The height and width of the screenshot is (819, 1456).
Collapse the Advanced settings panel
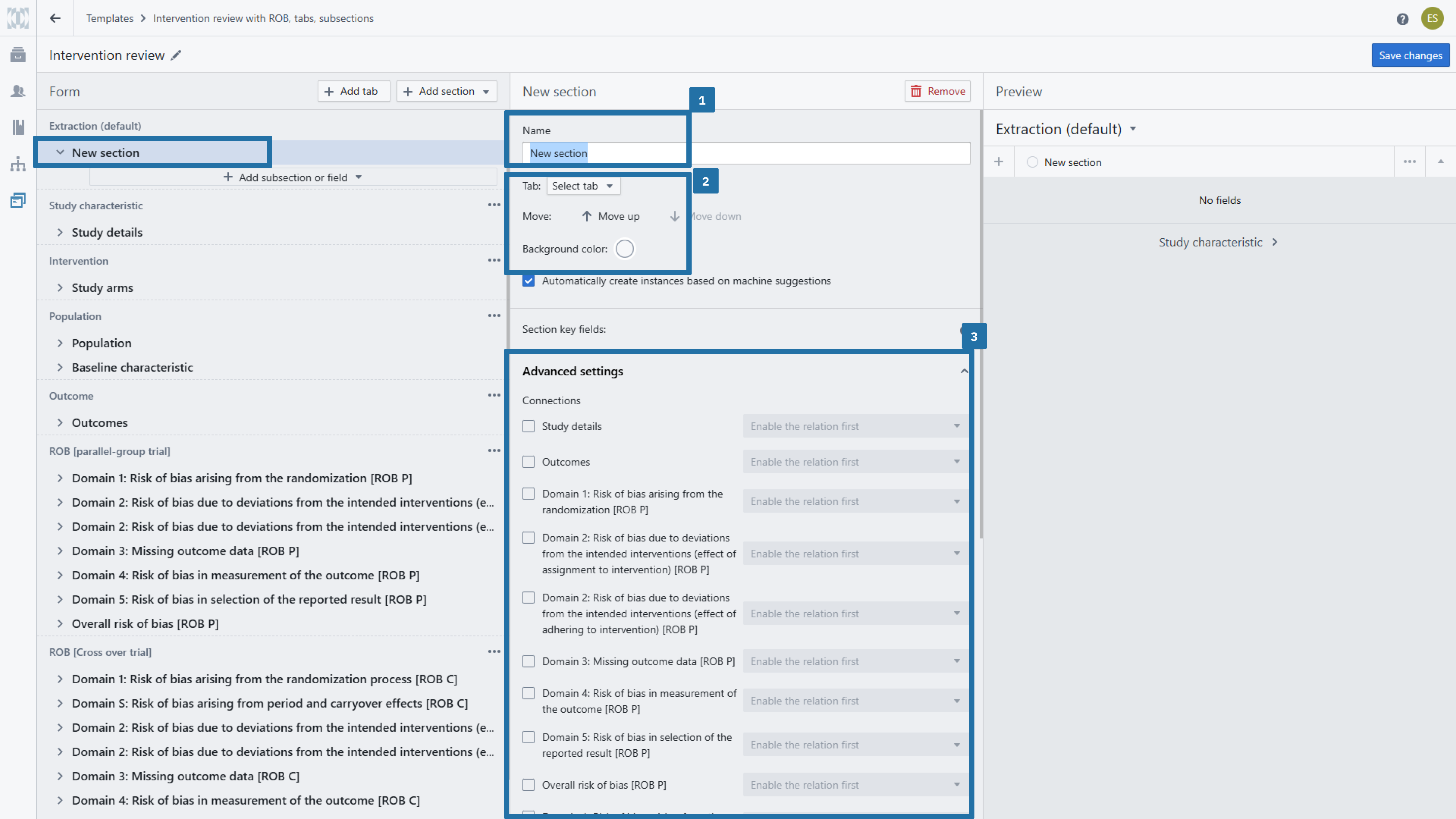[x=963, y=371]
